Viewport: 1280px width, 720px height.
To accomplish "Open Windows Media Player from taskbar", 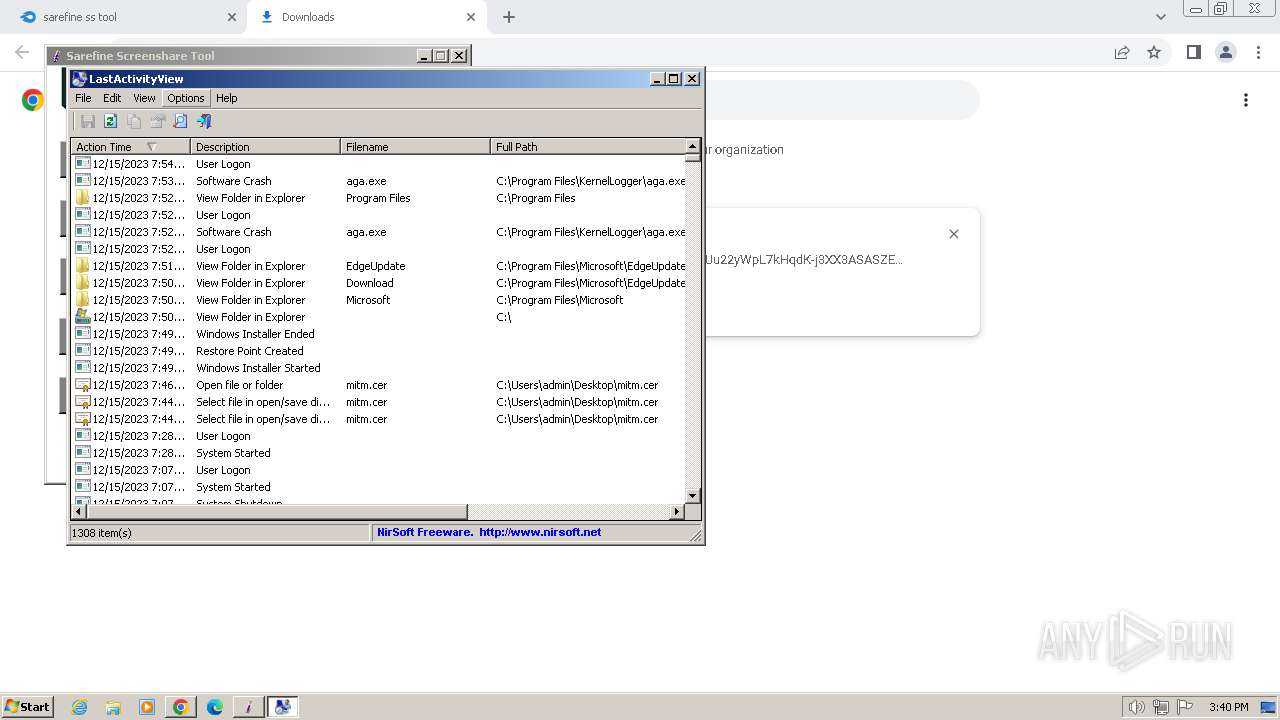I will coord(147,707).
